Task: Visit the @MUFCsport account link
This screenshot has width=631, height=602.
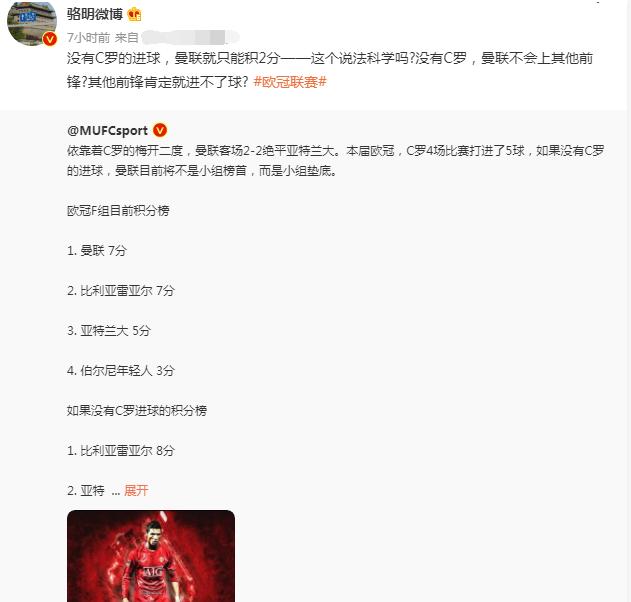Action: pyautogui.click(x=107, y=130)
